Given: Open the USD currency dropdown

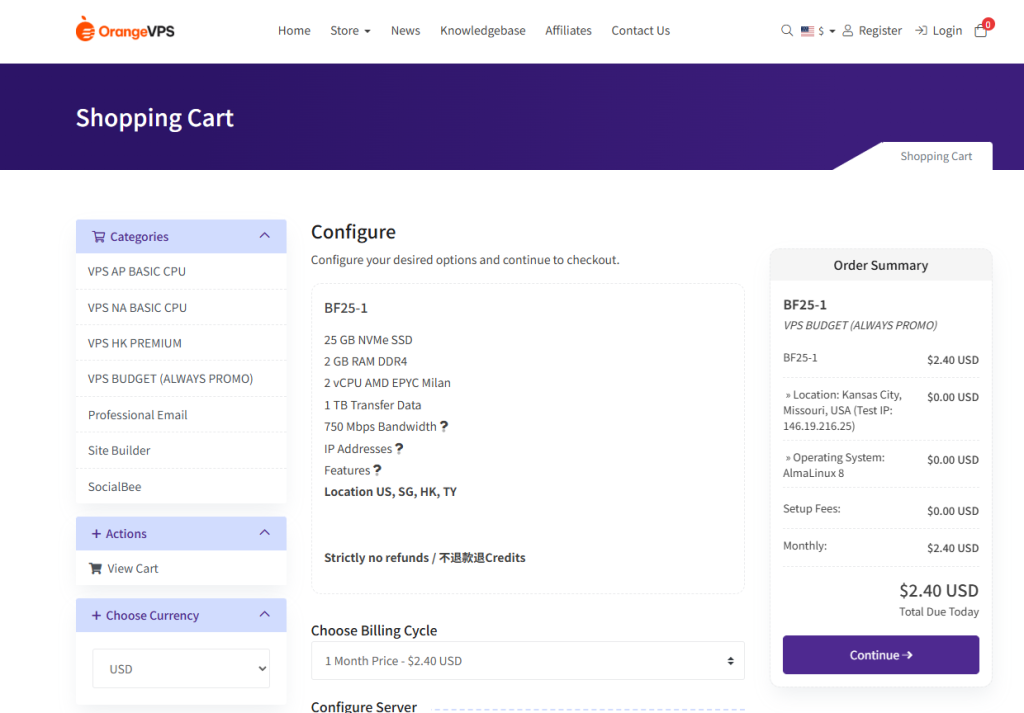Looking at the screenshot, I should [x=181, y=669].
